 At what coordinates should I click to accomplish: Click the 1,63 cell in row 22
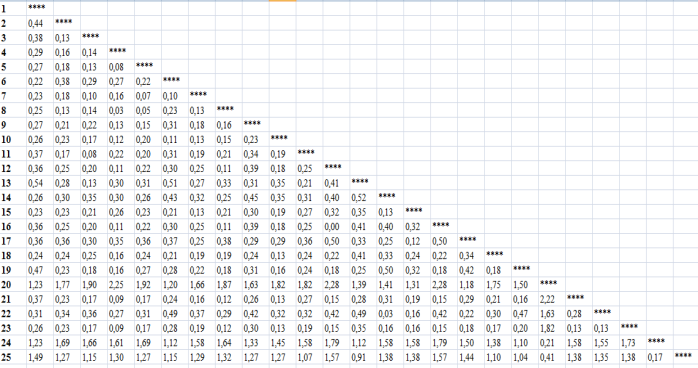pos(552,314)
